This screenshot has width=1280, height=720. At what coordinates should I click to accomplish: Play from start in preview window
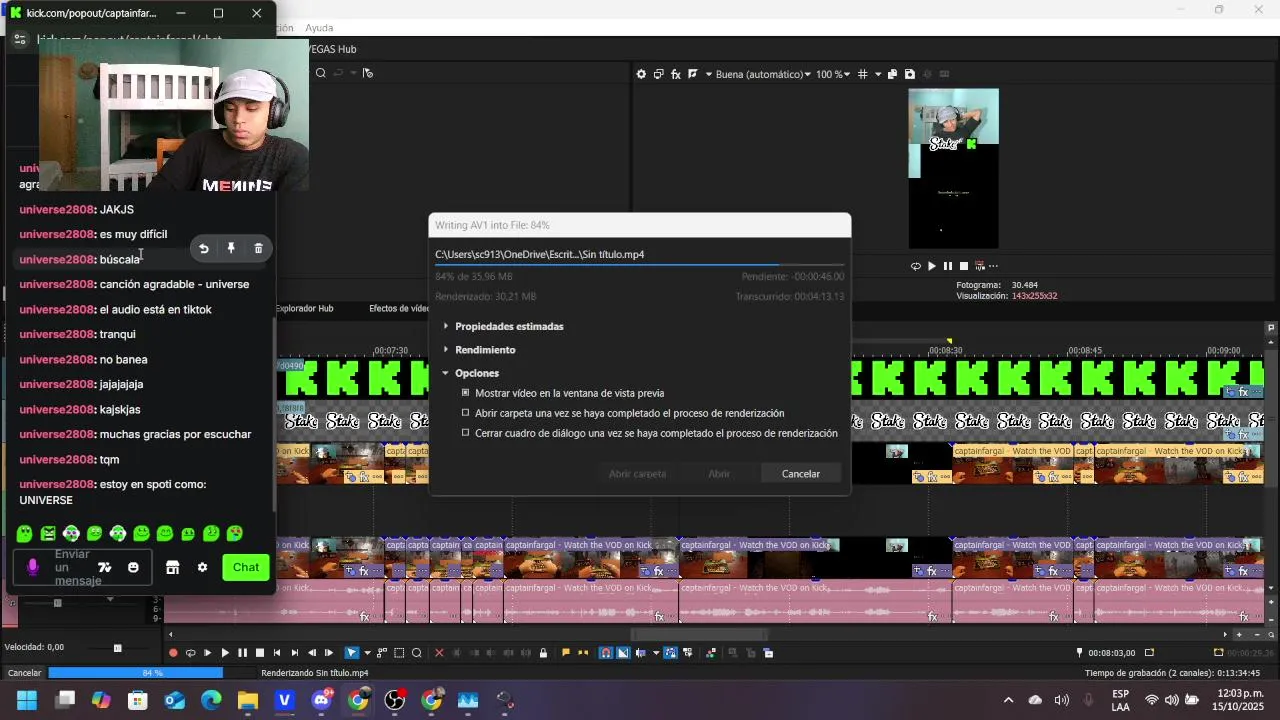tap(932, 266)
